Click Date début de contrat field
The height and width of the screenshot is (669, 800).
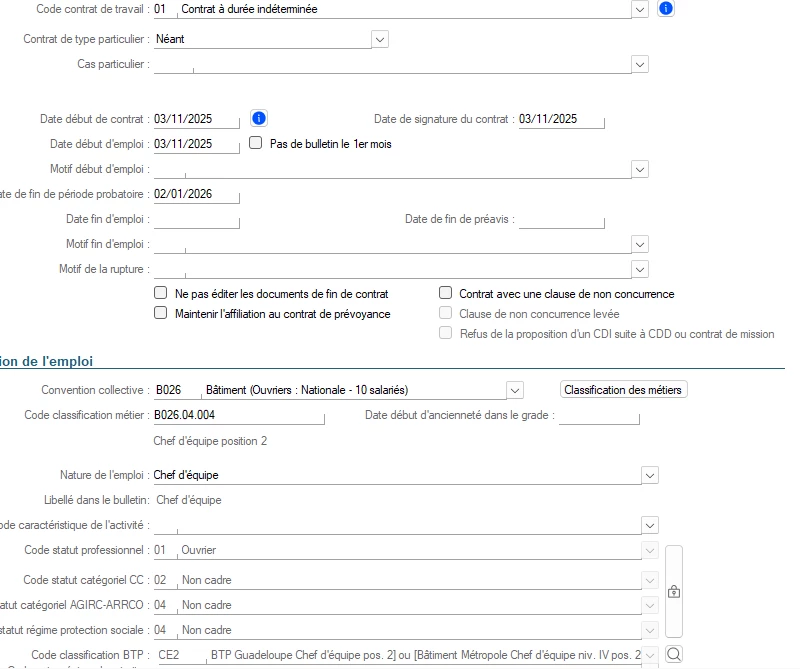[x=196, y=119]
